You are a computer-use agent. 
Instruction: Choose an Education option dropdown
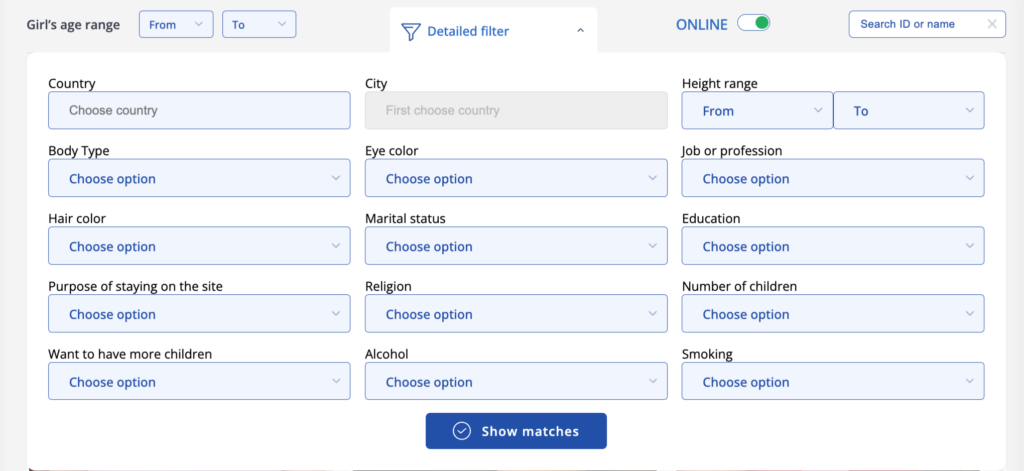[x=832, y=246]
